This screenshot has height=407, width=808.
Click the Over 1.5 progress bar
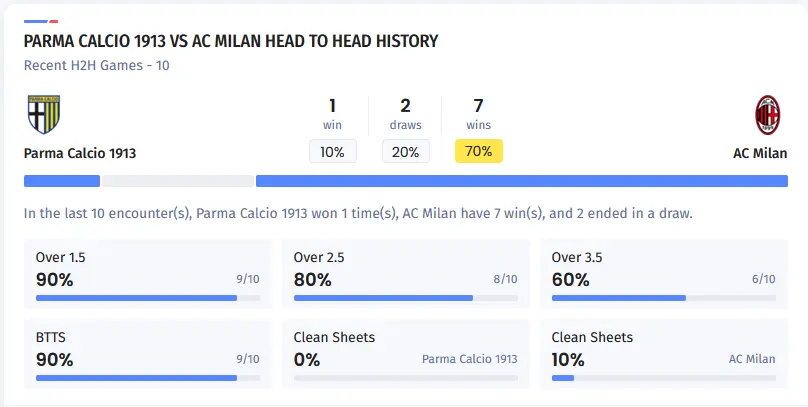pos(147,298)
